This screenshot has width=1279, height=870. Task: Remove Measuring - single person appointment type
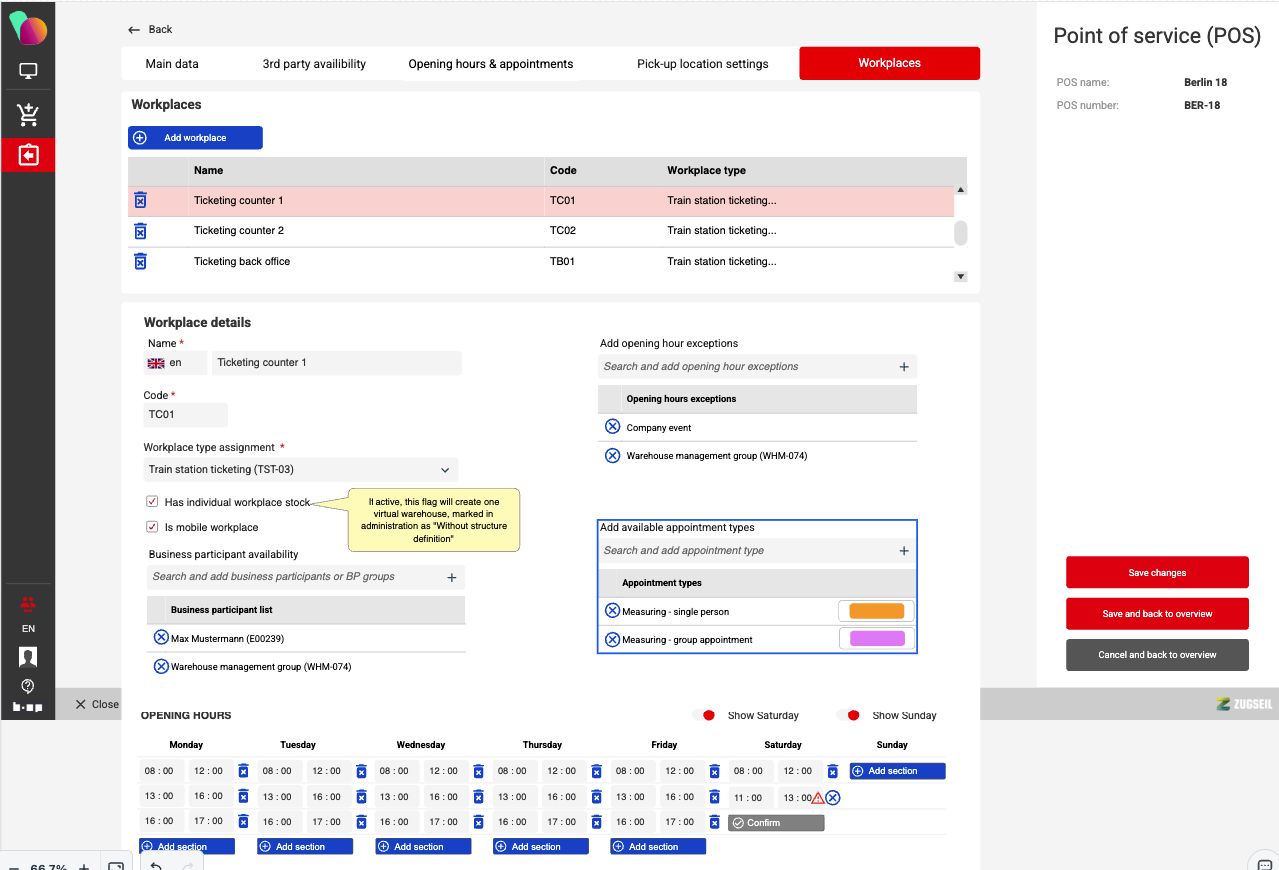coord(612,611)
